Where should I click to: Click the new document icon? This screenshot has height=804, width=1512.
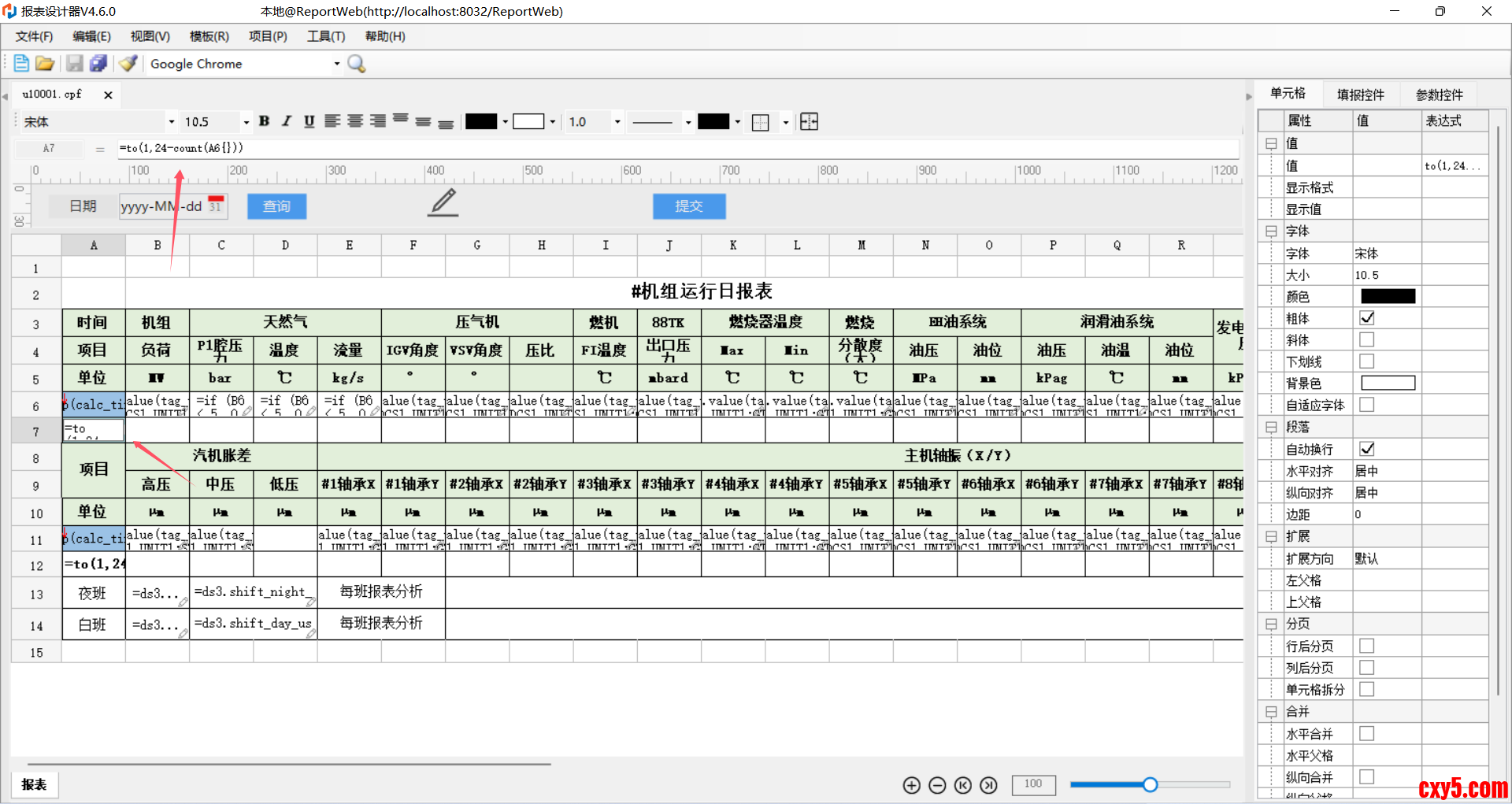[21, 64]
